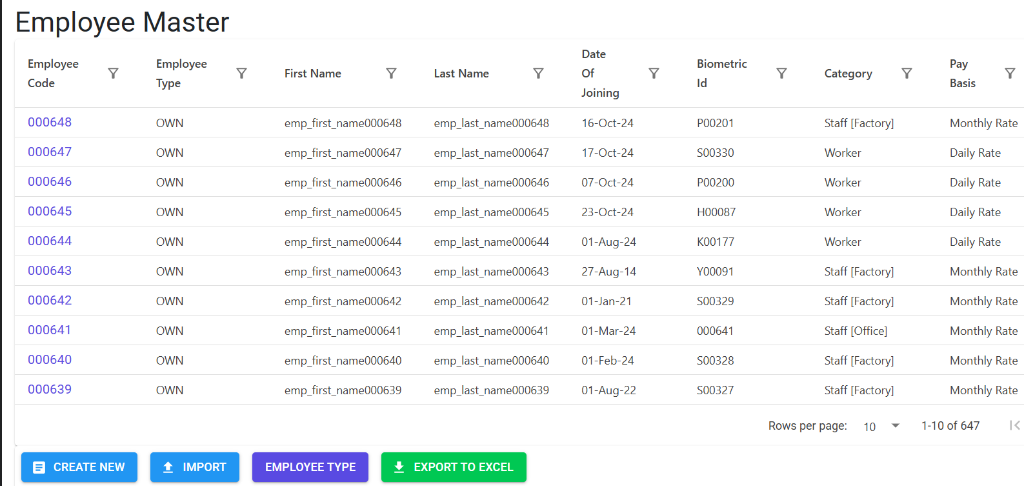Open employee 000642 record
Screen dimensions: 1024x486
tap(50, 300)
